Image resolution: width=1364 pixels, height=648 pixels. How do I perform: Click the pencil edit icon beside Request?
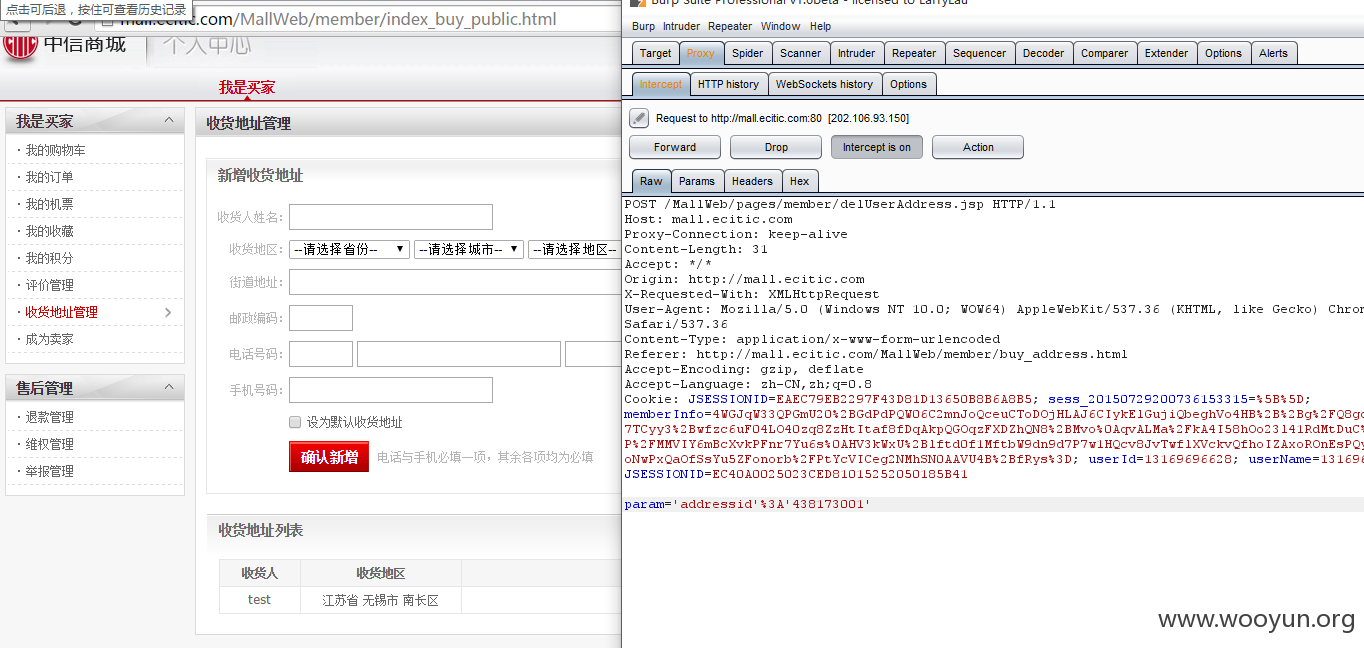pyautogui.click(x=639, y=118)
